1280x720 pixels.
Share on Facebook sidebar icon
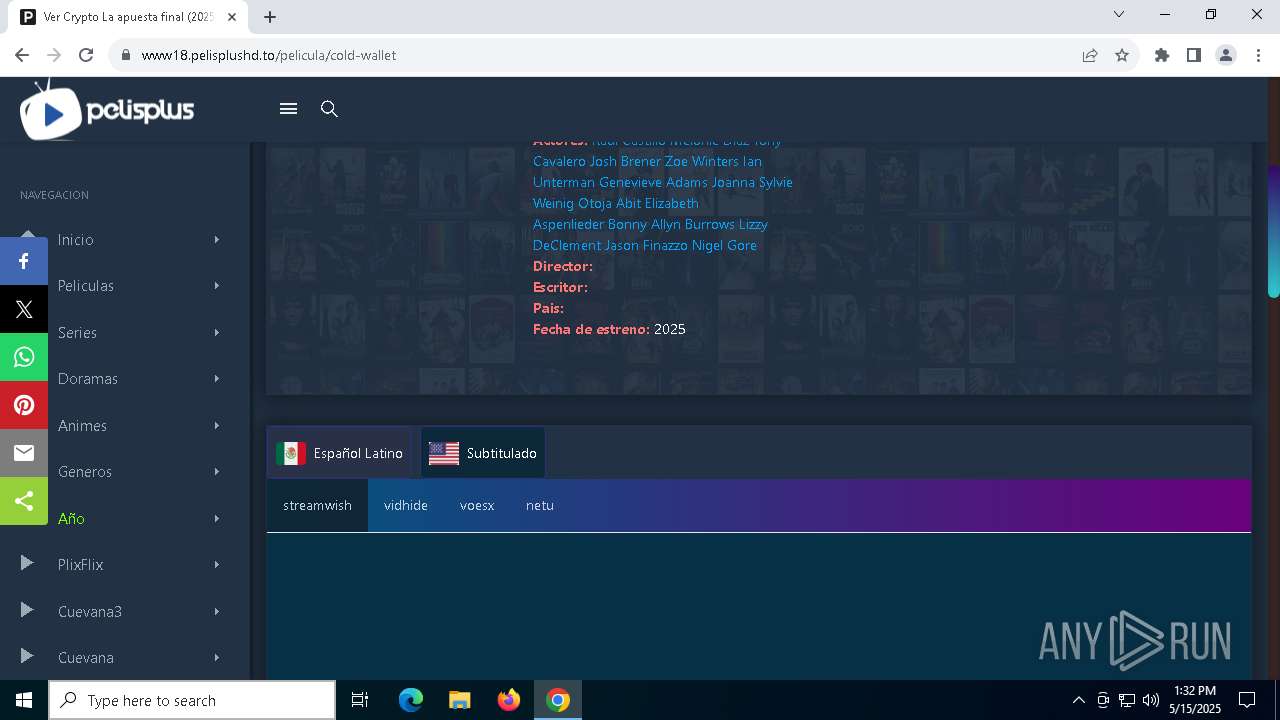pos(24,261)
